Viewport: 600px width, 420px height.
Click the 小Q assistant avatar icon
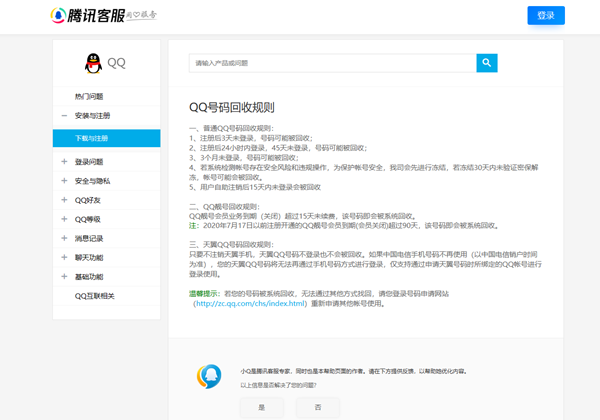pos(210,374)
